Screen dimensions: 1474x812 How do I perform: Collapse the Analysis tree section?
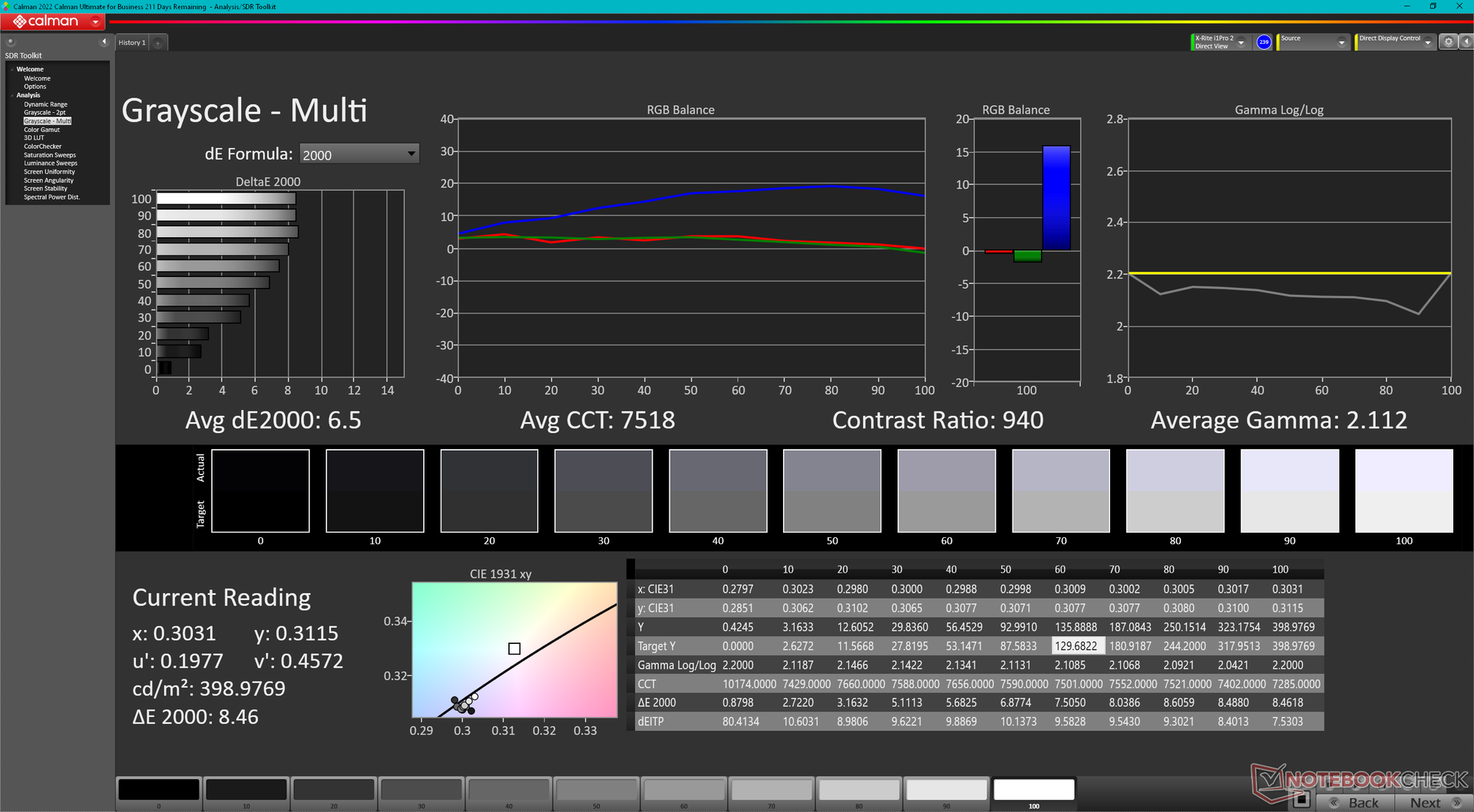pyautogui.click(x=12, y=95)
